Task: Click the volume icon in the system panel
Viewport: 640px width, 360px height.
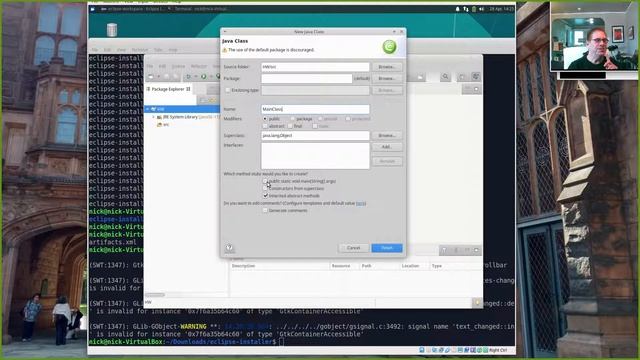Action: click(482, 9)
